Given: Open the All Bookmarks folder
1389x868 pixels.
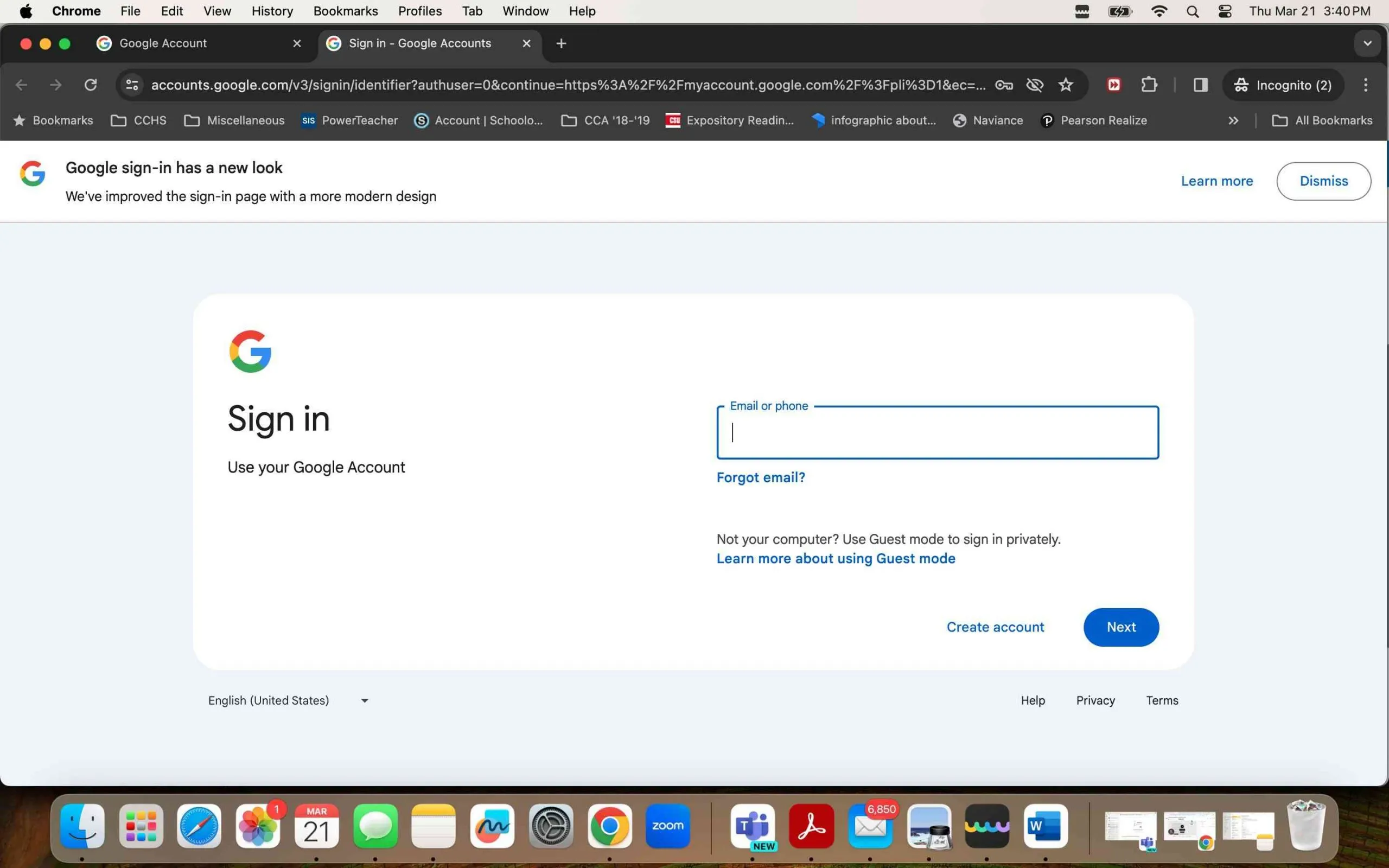Looking at the screenshot, I should (1322, 120).
